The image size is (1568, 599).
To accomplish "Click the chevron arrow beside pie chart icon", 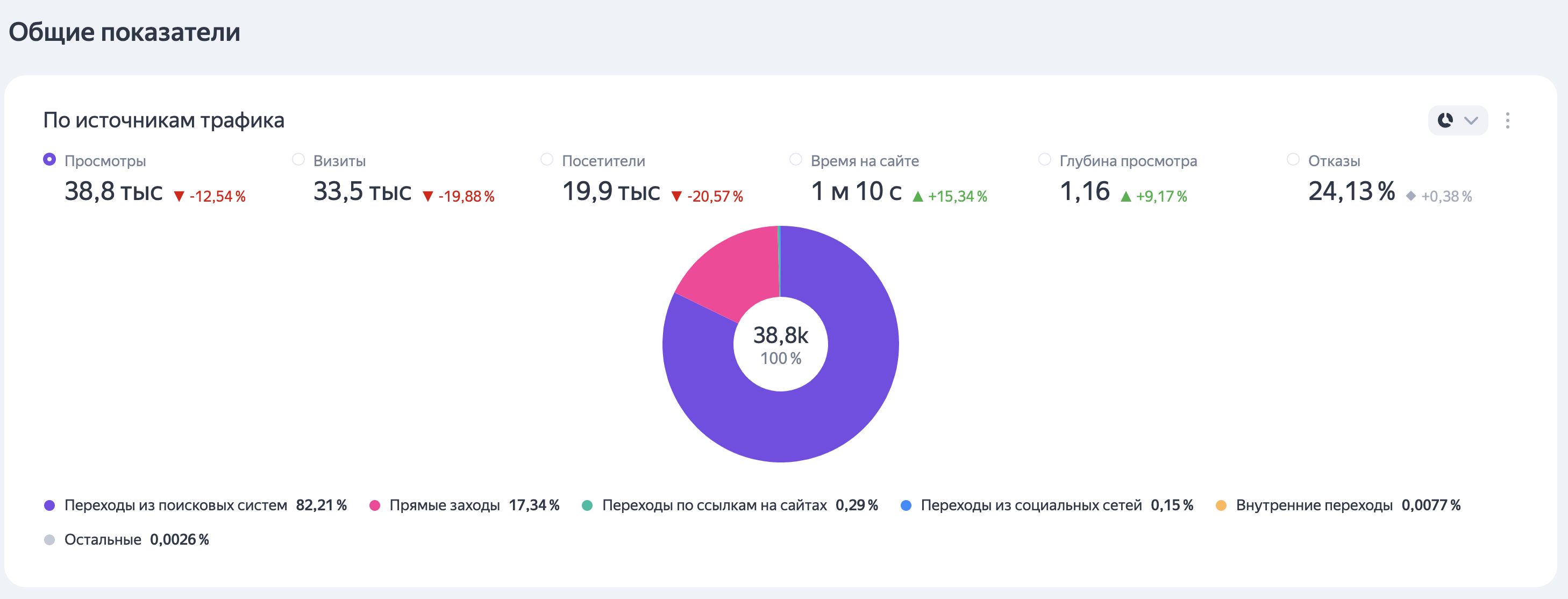I will 1471,120.
